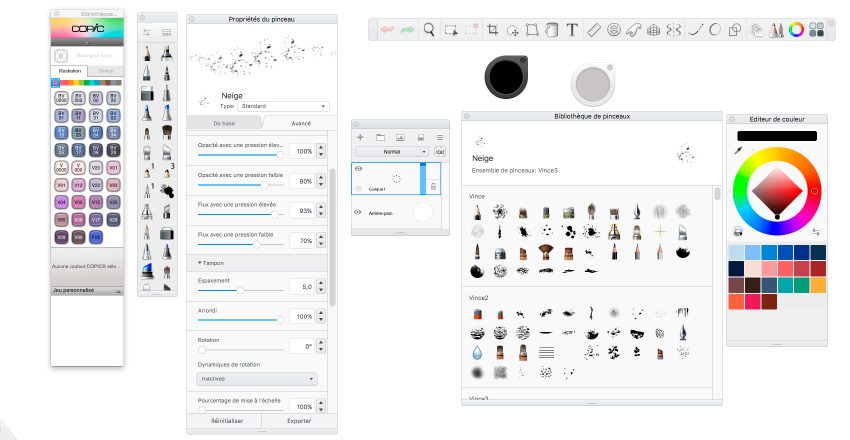Toggle the lock on Calque 1 layer
This screenshot has width=850, height=440.
[433, 186]
